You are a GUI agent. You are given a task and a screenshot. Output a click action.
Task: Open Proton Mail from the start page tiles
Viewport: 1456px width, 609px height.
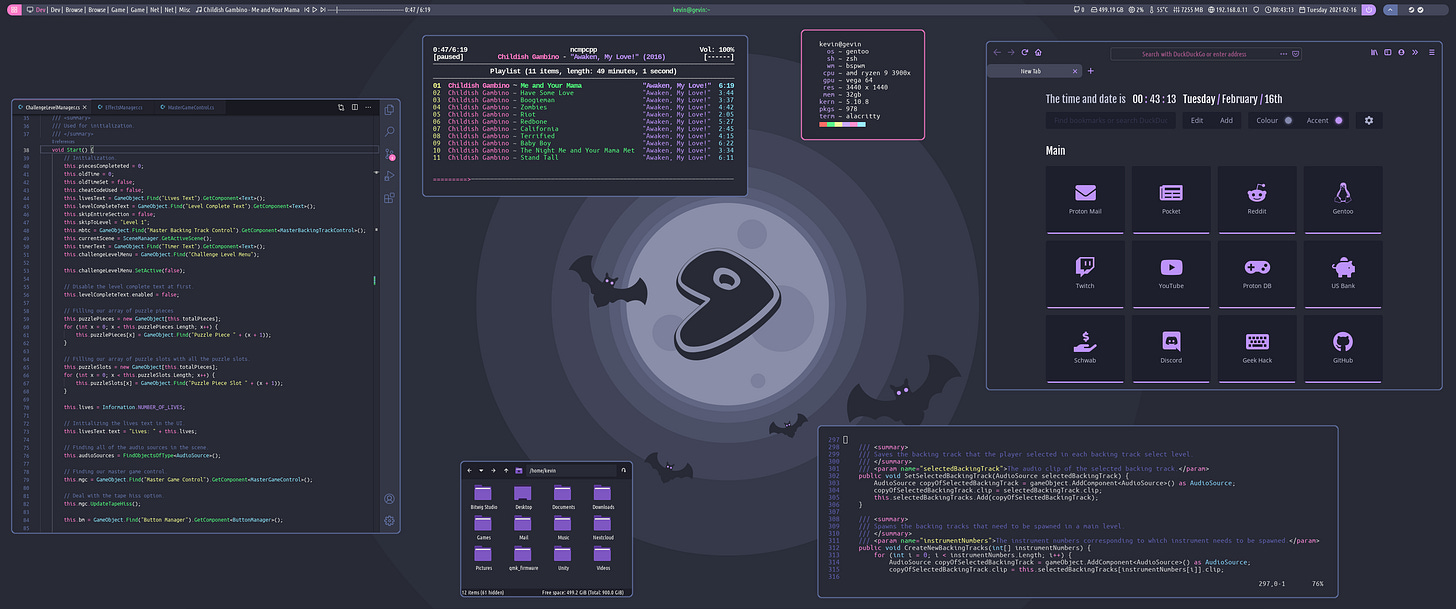1085,198
